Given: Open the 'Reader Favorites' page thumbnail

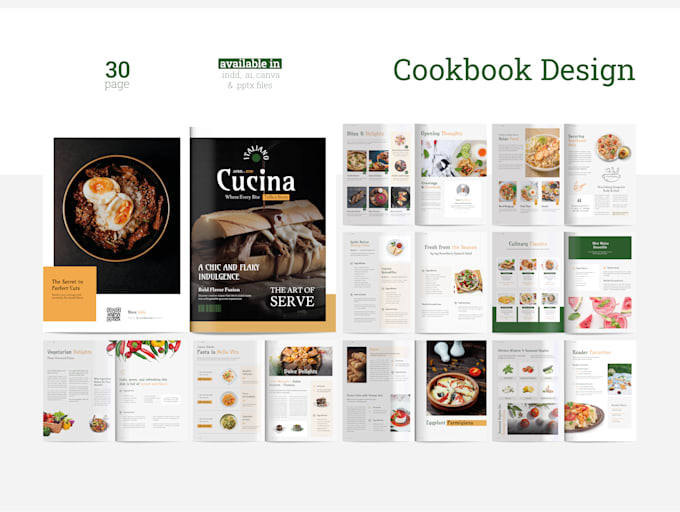Looking at the screenshot, I should click(x=600, y=391).
